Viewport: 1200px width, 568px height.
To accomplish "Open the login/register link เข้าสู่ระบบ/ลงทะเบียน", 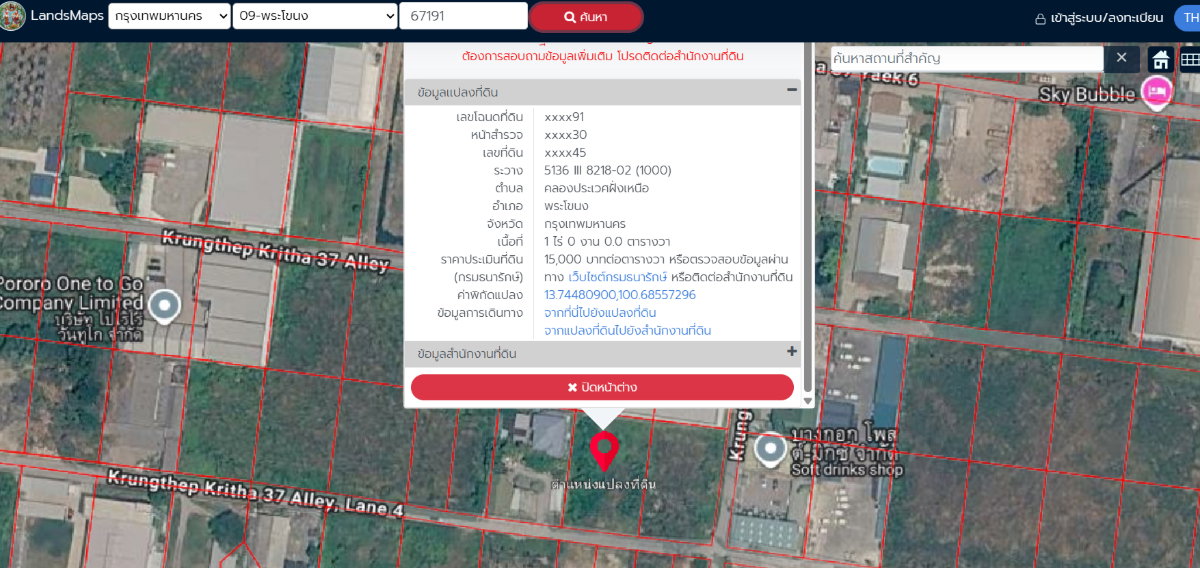I will coord(1099,18).
